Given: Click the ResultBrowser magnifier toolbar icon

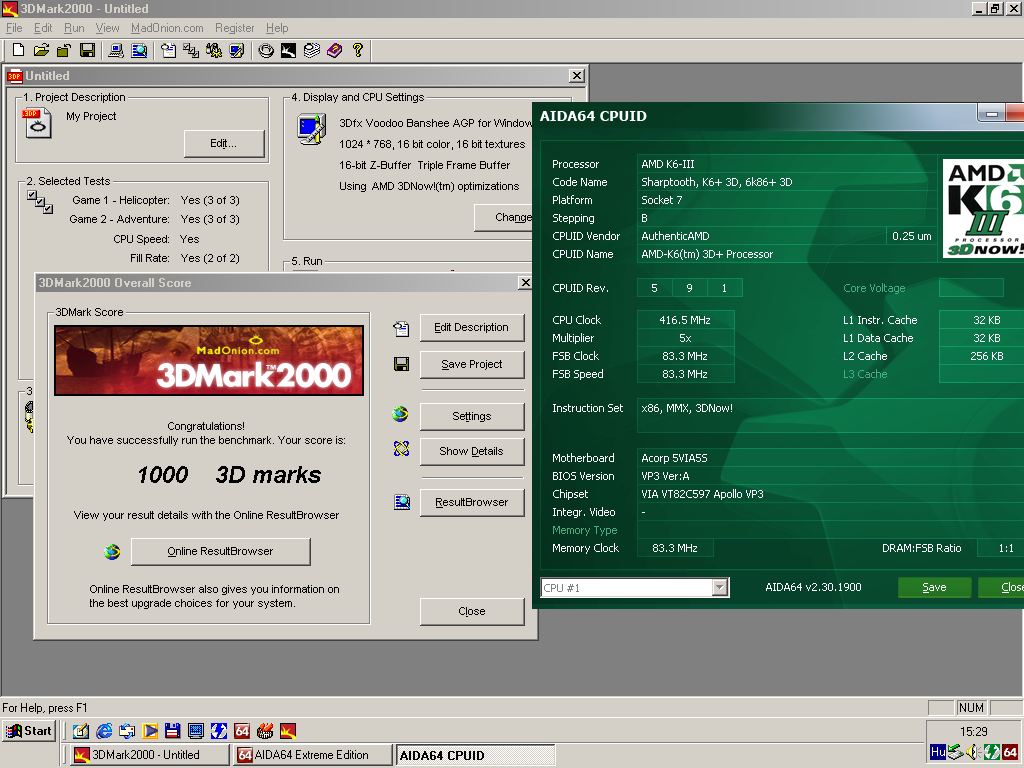Looking at the screenshot, I should tap(139, 50).
